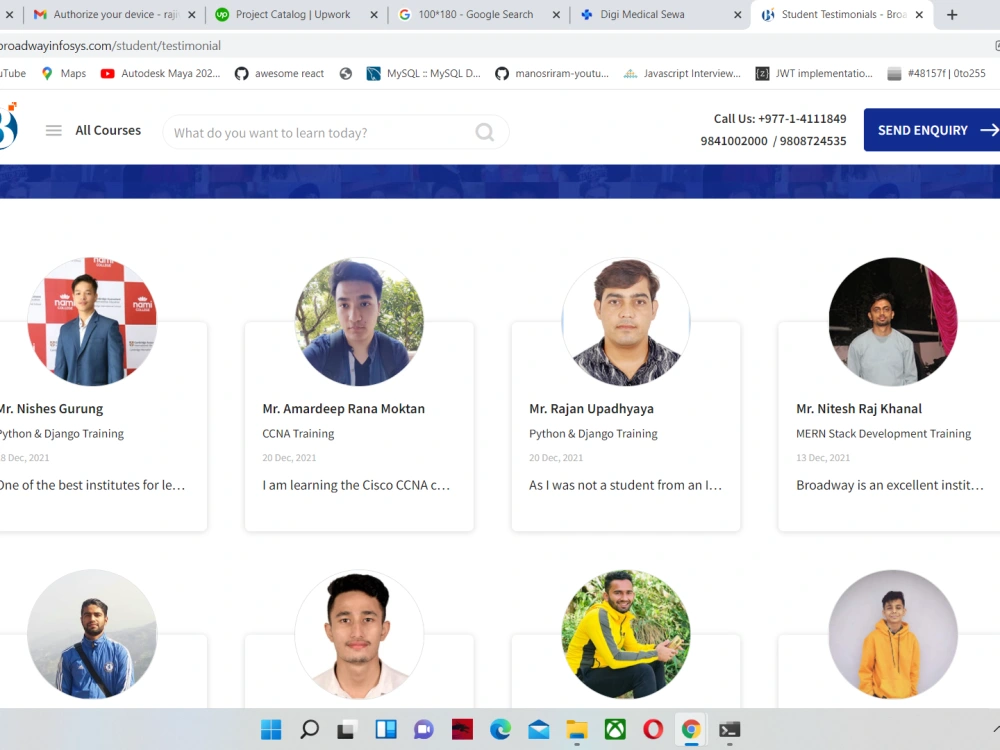Open second-row photo of man in yellow jacket
Viewport: 1000px width, 750px height.
[626, 634]
